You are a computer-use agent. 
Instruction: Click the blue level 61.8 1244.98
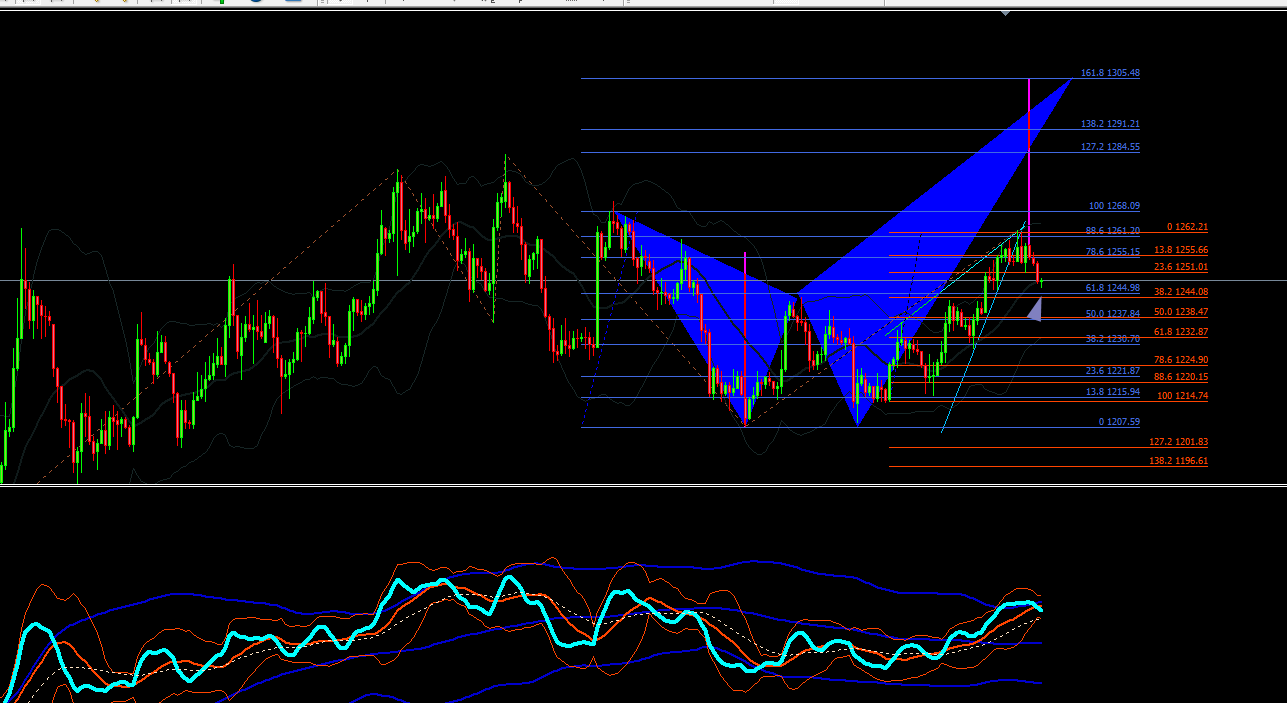1112,288
